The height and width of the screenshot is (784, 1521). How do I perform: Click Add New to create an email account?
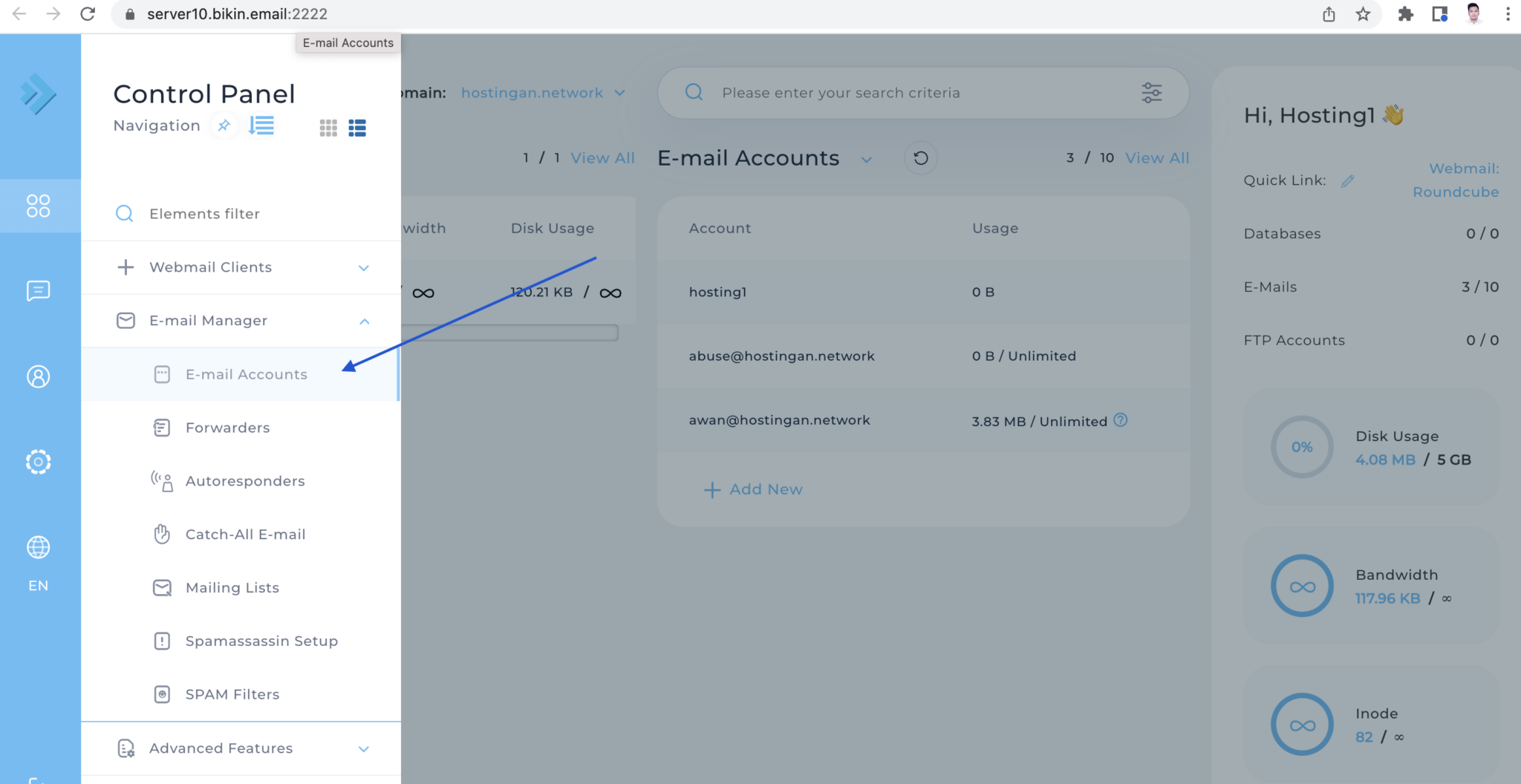pos(753,489)
